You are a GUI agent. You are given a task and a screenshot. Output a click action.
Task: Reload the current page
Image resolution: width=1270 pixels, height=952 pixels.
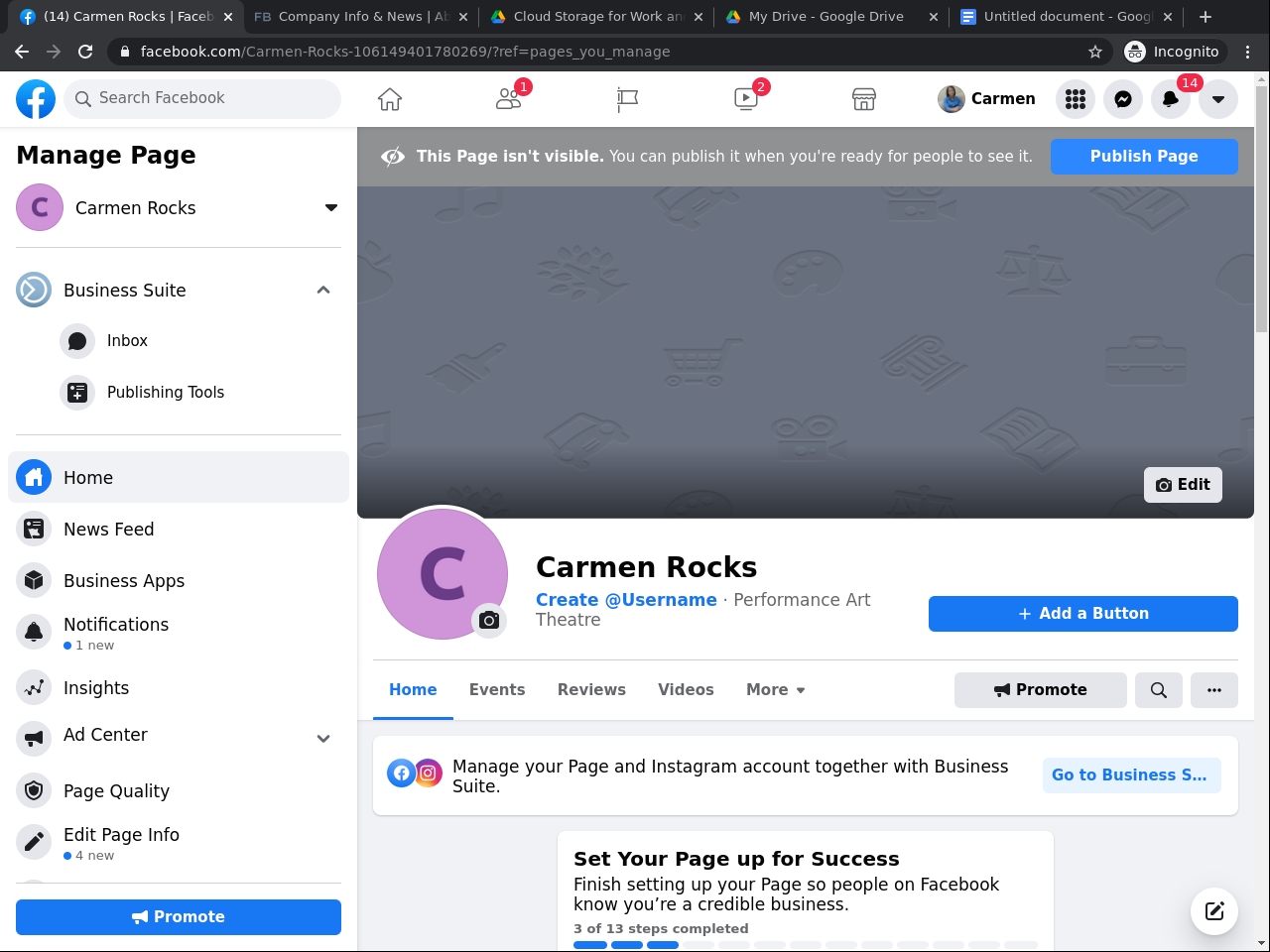pyautogui.click(x=85, y=52)
